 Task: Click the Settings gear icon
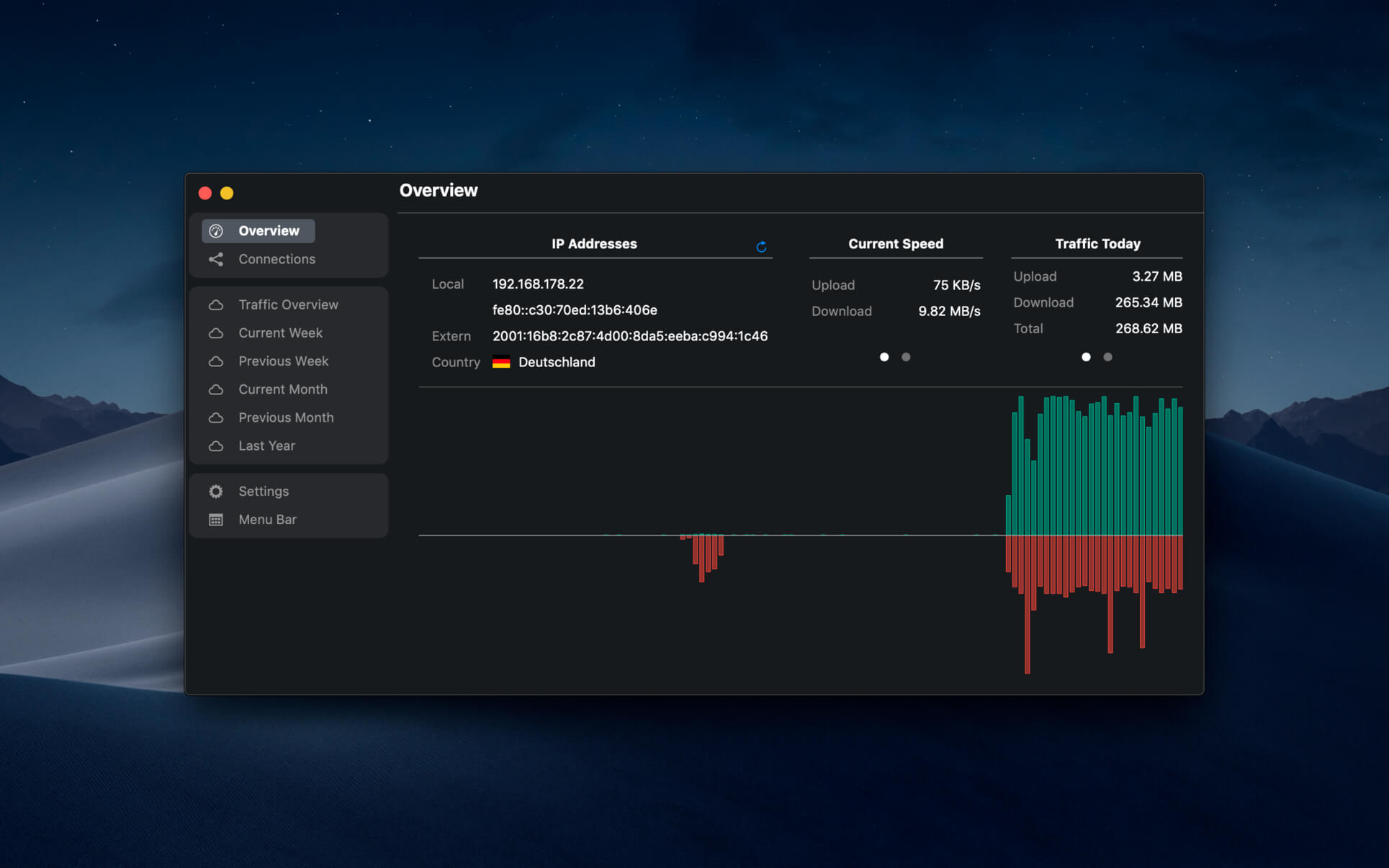(x=216, y=491)
